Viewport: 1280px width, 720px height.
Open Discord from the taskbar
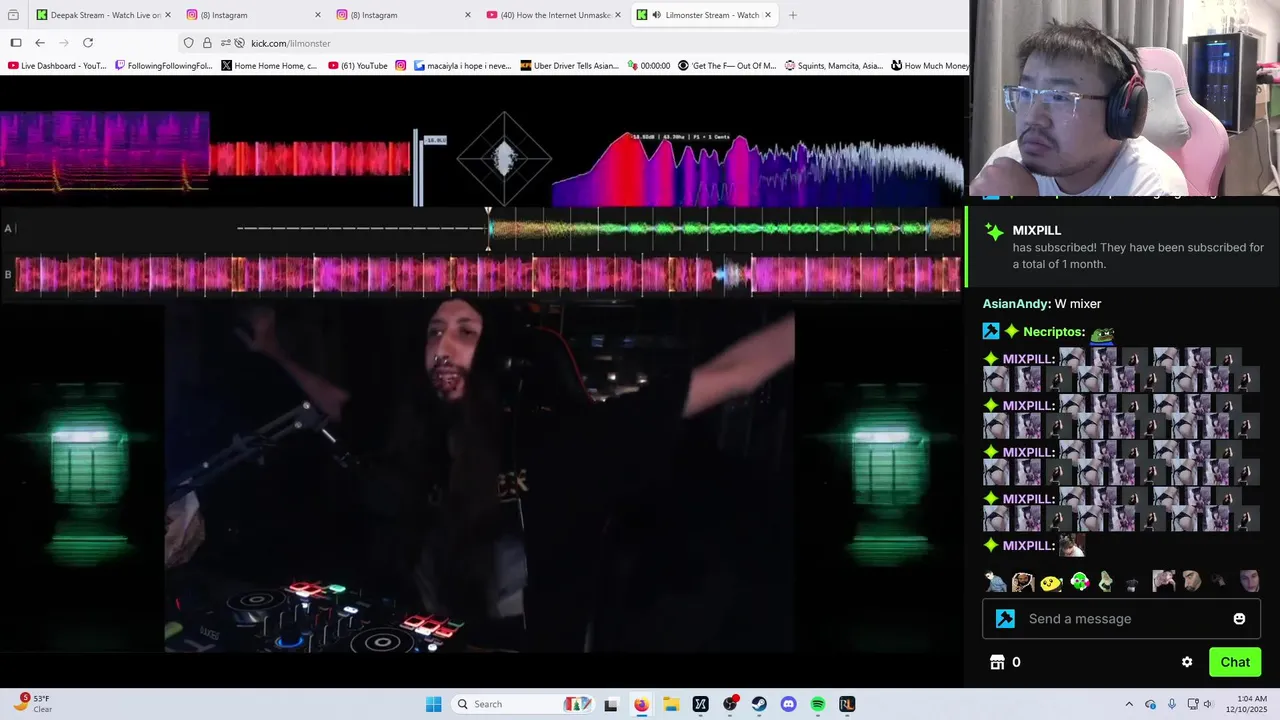click(x=788, y=704)
